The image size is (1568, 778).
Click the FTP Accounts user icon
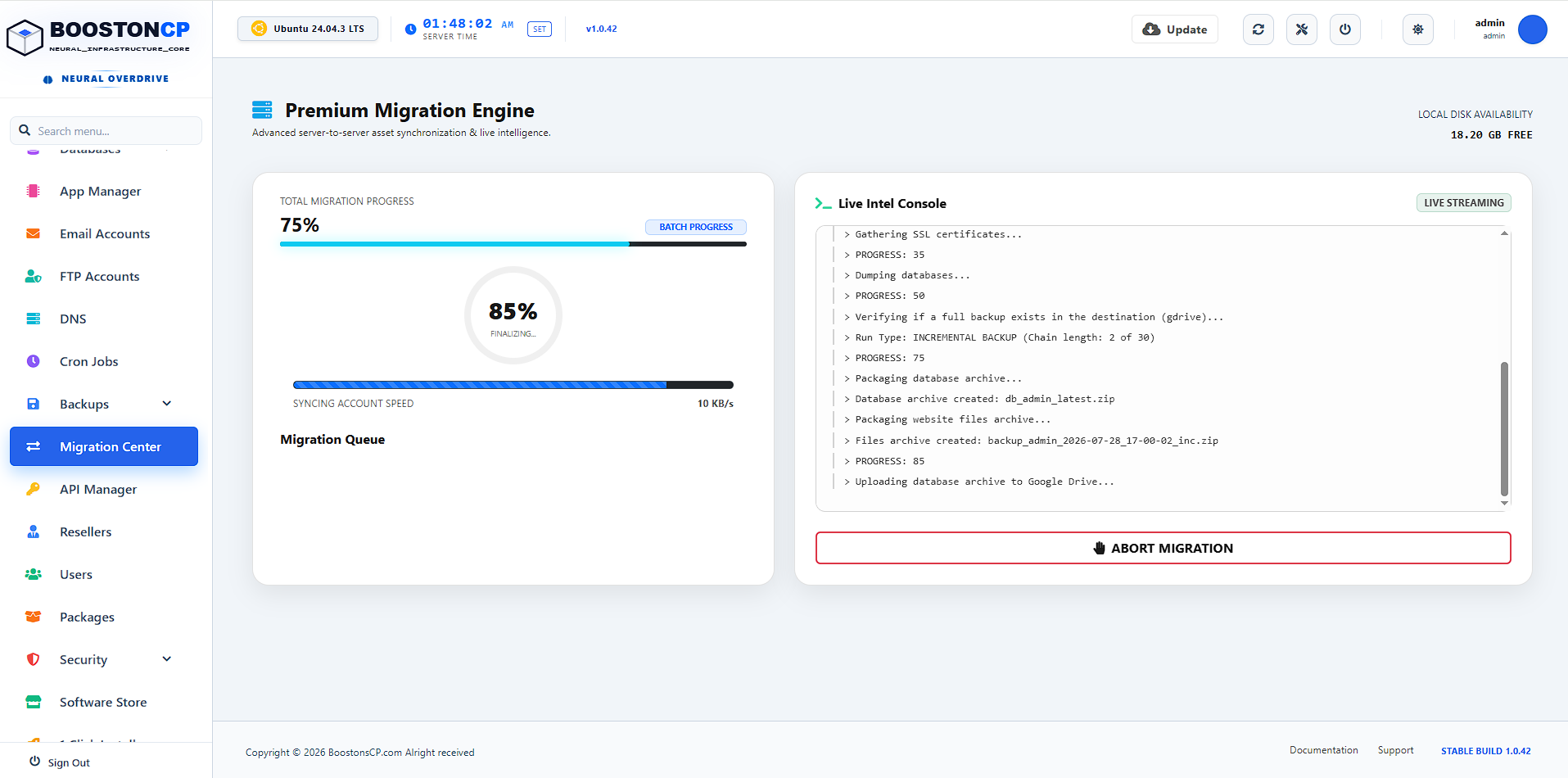click(33, 276)
